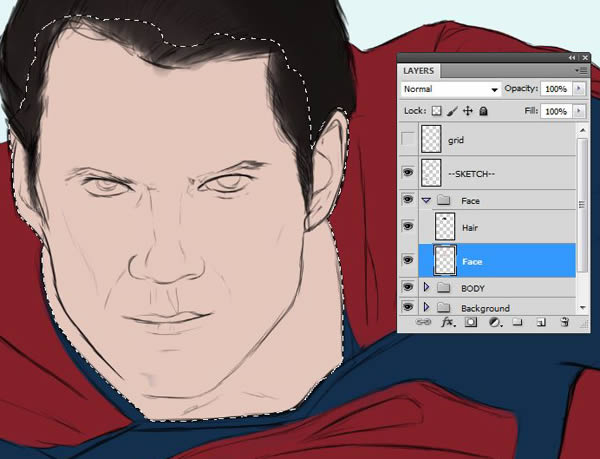Click the --SKETCH-- layer thumbnail
The image size is (600, 459).
tap(431, 173)
